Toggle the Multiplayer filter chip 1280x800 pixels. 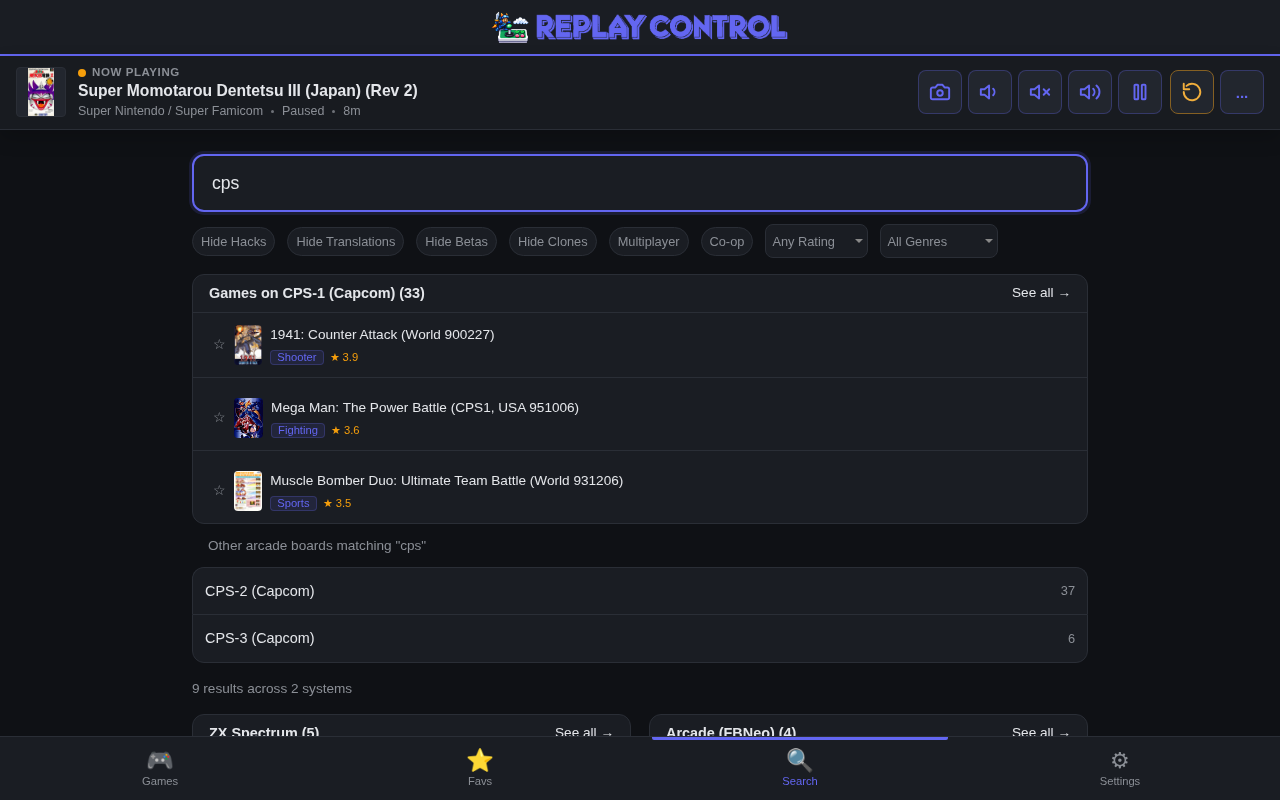649,242
